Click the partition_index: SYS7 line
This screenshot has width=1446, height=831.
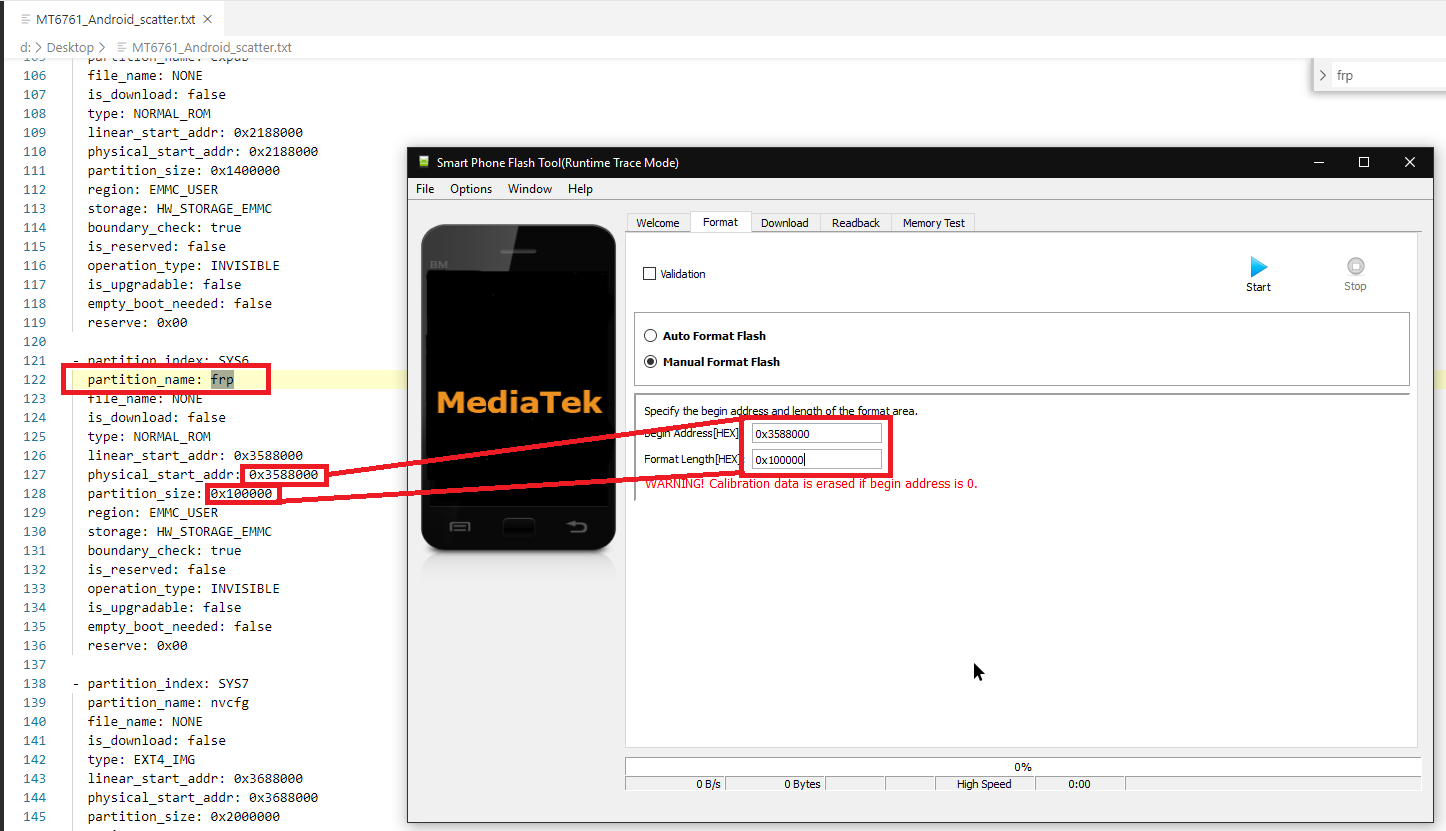(x=161, y=684)
